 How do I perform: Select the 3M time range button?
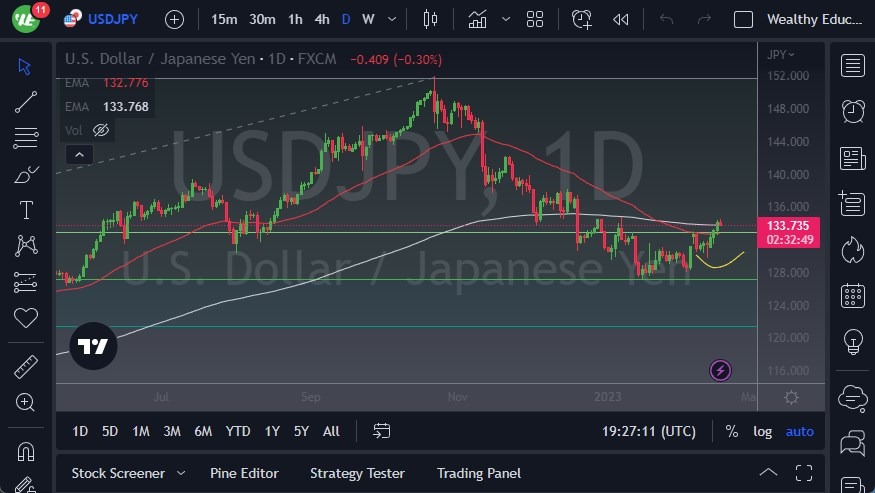tap(172, 431)
